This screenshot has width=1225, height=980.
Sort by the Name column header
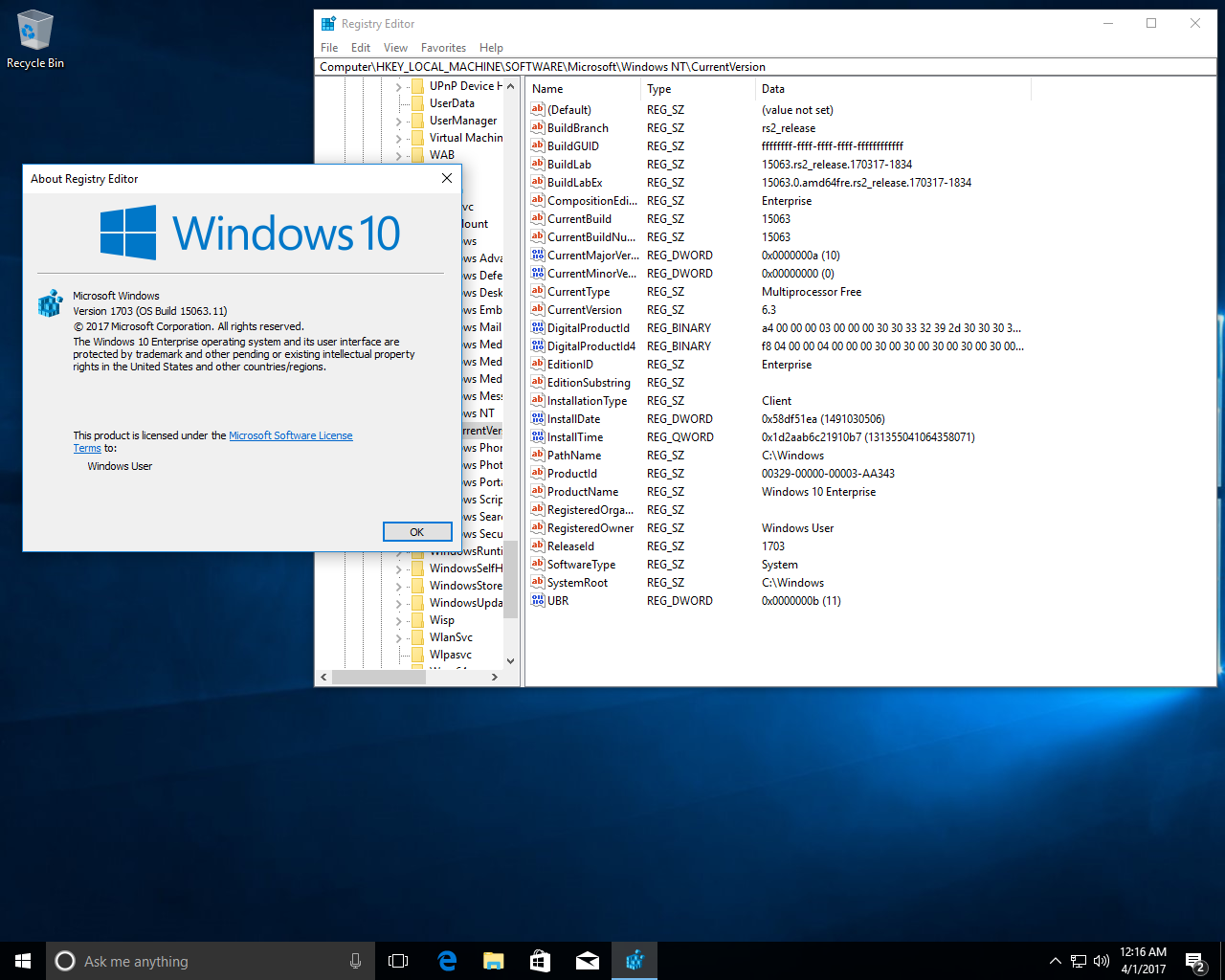583,89
